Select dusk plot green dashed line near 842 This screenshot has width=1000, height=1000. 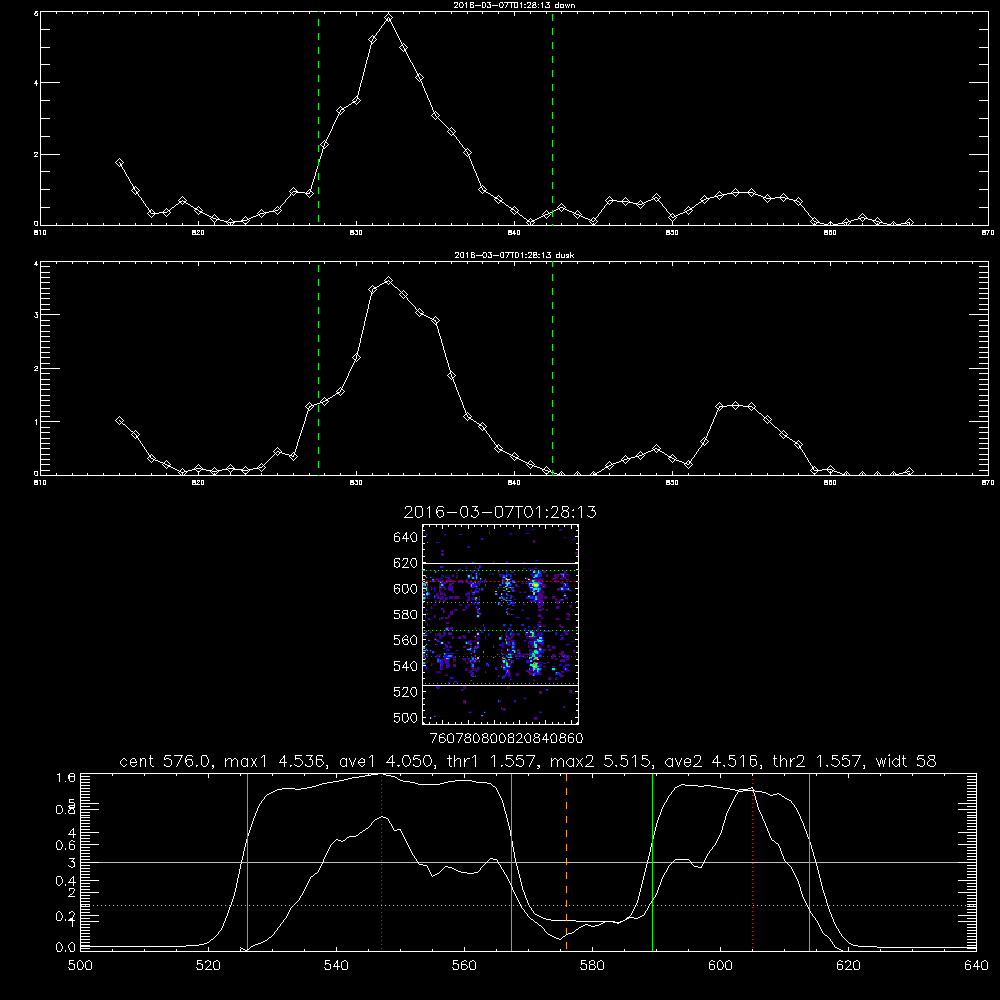click(x=552, y=368)
